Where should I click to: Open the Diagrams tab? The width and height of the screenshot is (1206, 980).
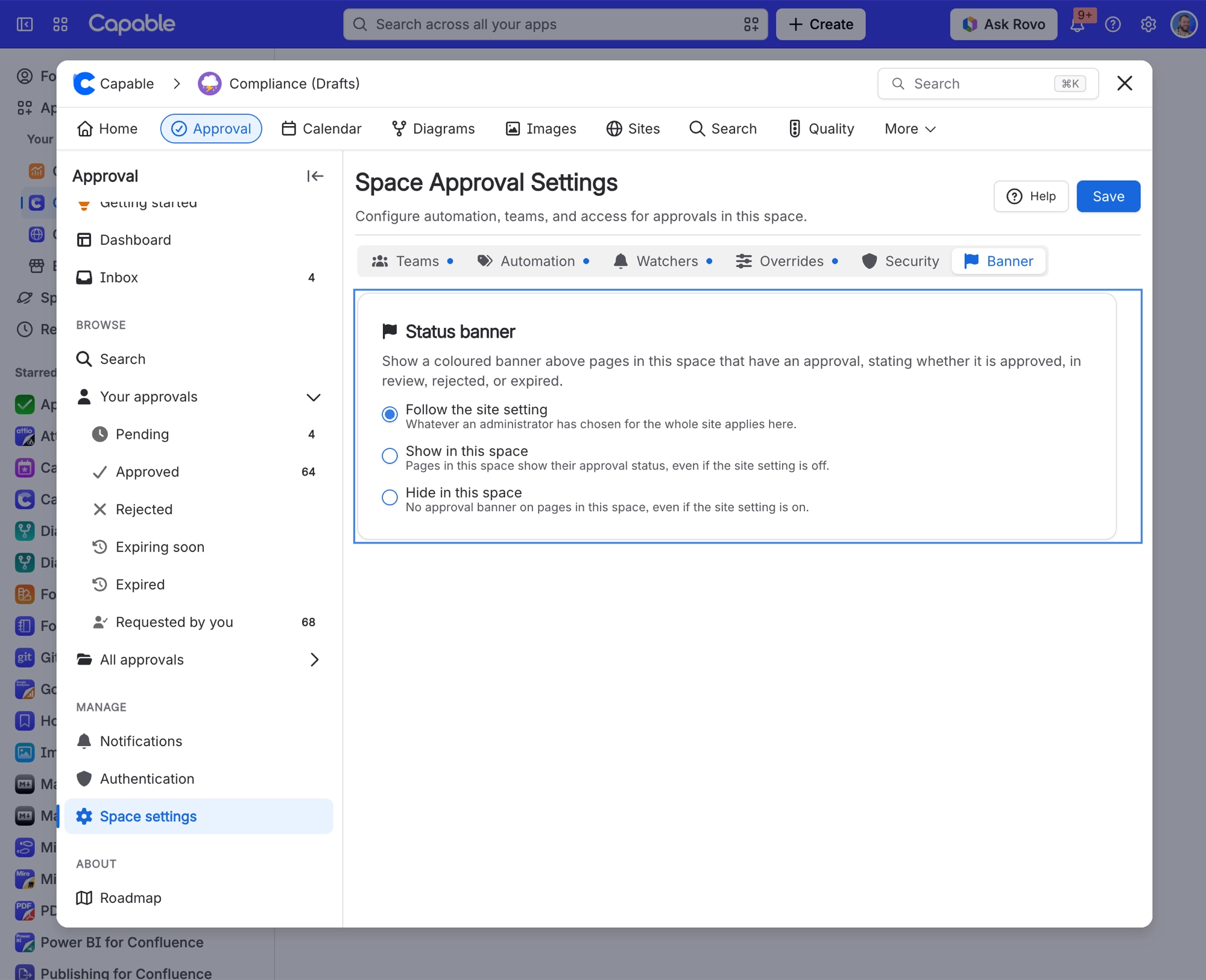point(434,129)
